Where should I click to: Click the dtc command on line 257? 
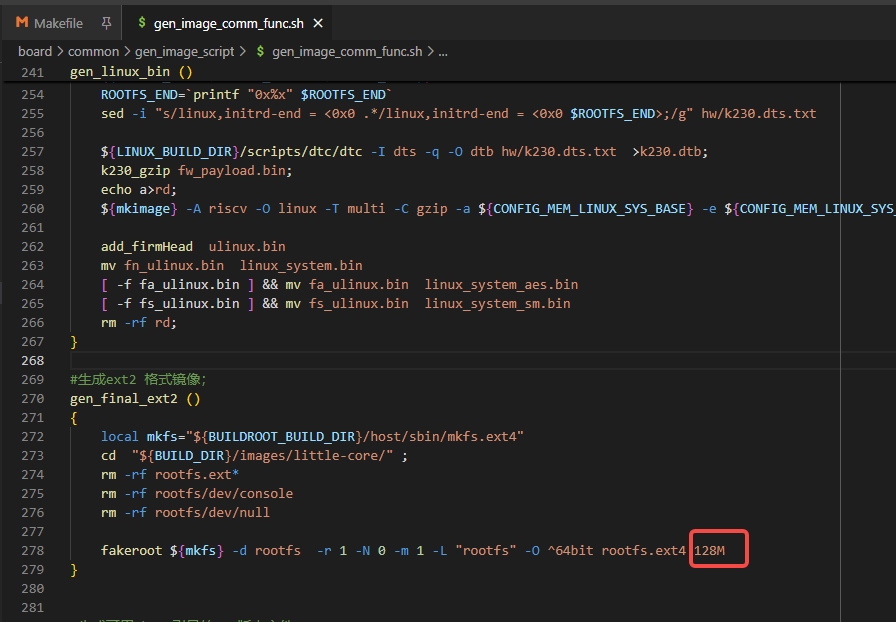click(x=404, y=152)
